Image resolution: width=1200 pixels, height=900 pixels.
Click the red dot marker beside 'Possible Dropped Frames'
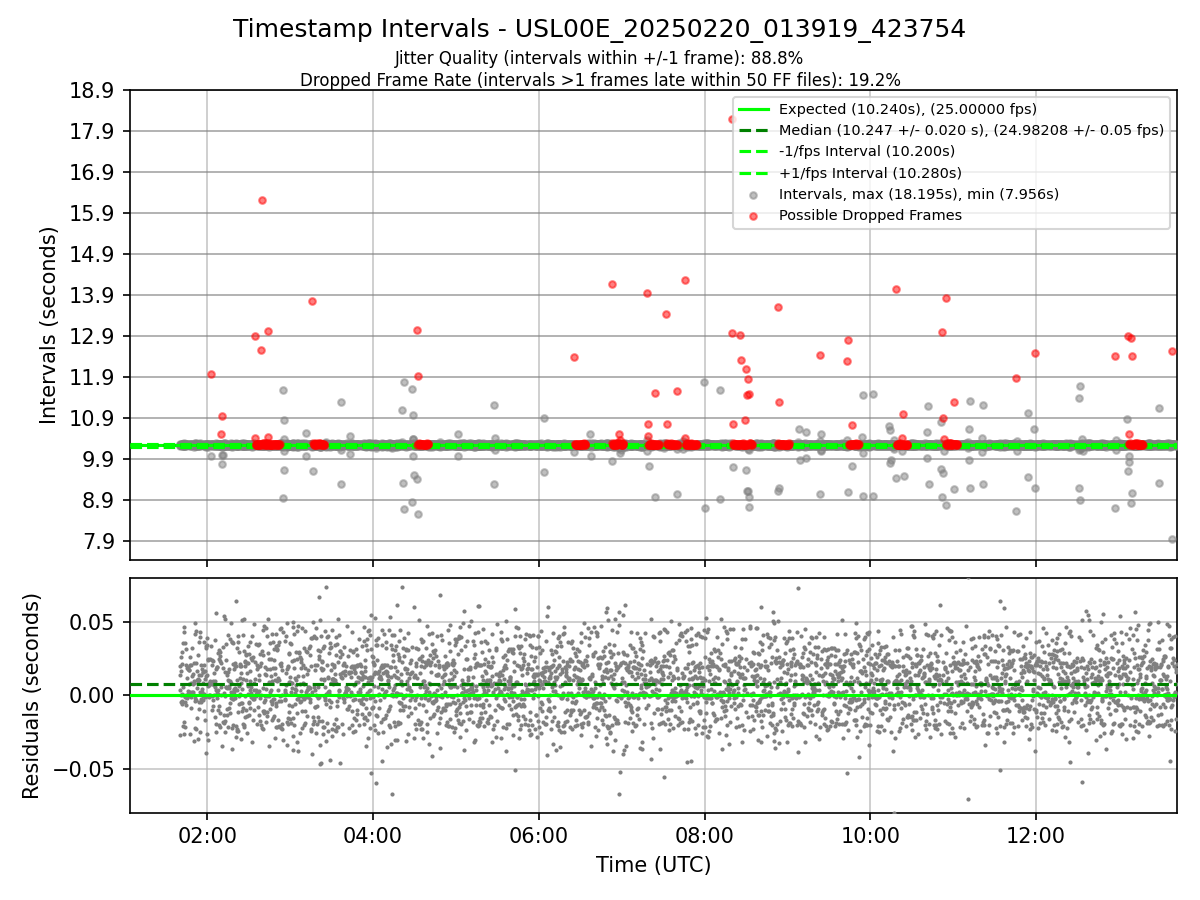click(754, 215)
